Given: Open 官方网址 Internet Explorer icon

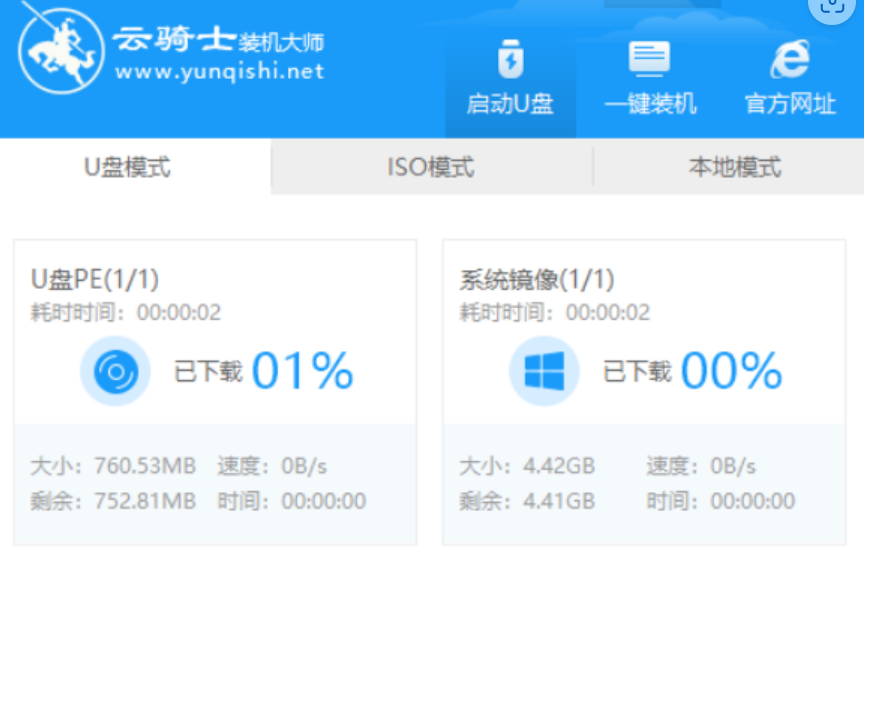Looking at the screenshot, I should point(791,59).
